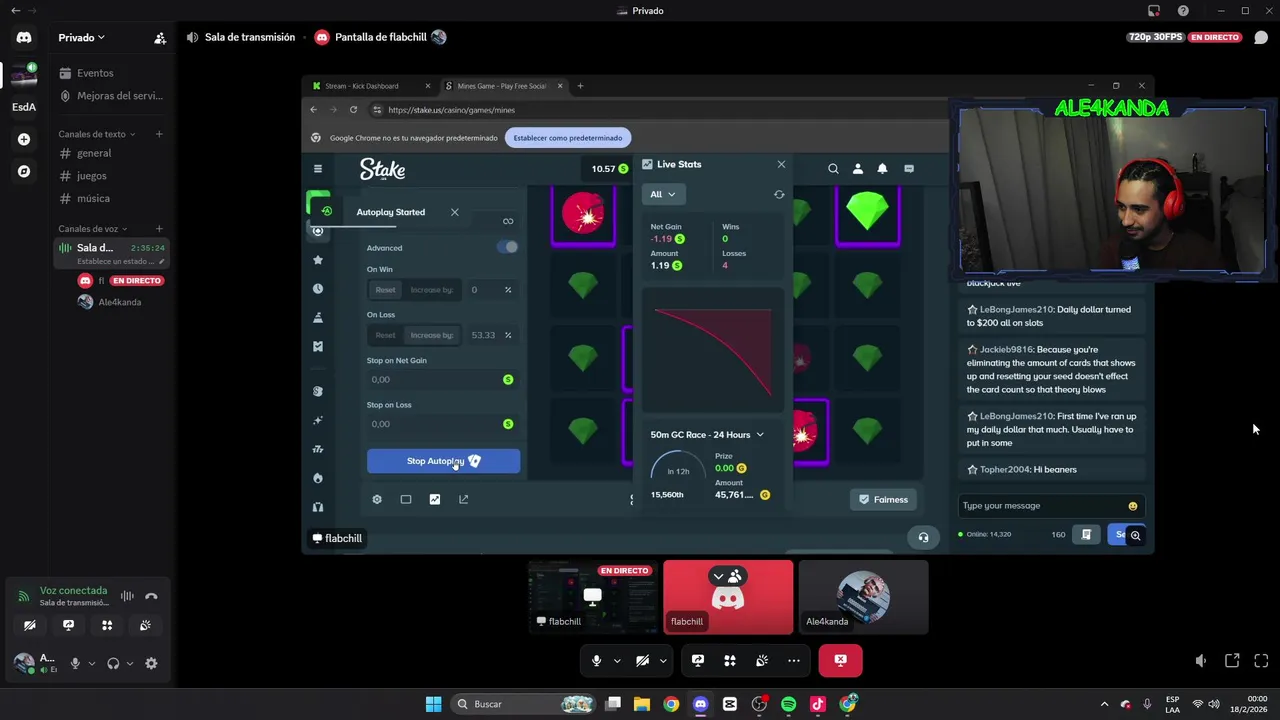
Task: Click Stop Autoplay button
Action: pos(443,461)
